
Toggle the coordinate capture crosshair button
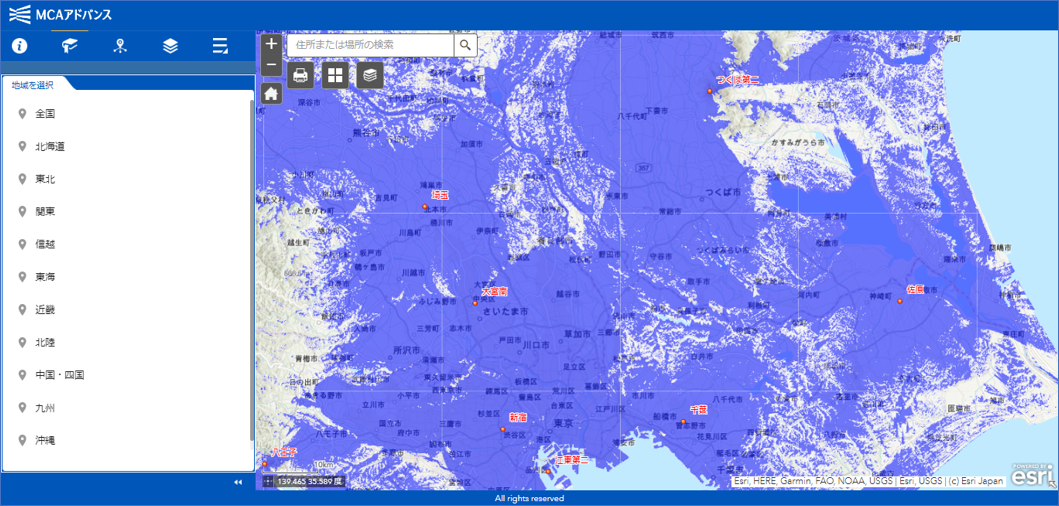click(268, 481)
